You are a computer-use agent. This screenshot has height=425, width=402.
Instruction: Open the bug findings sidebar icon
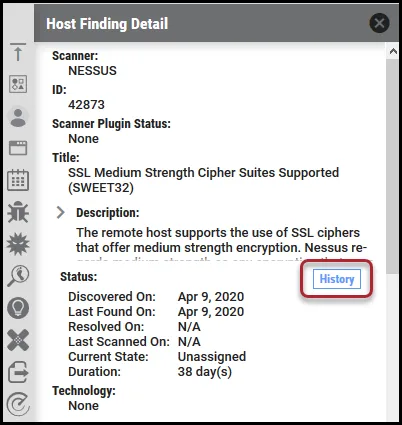pyautogui.click(x=18, y=212)
